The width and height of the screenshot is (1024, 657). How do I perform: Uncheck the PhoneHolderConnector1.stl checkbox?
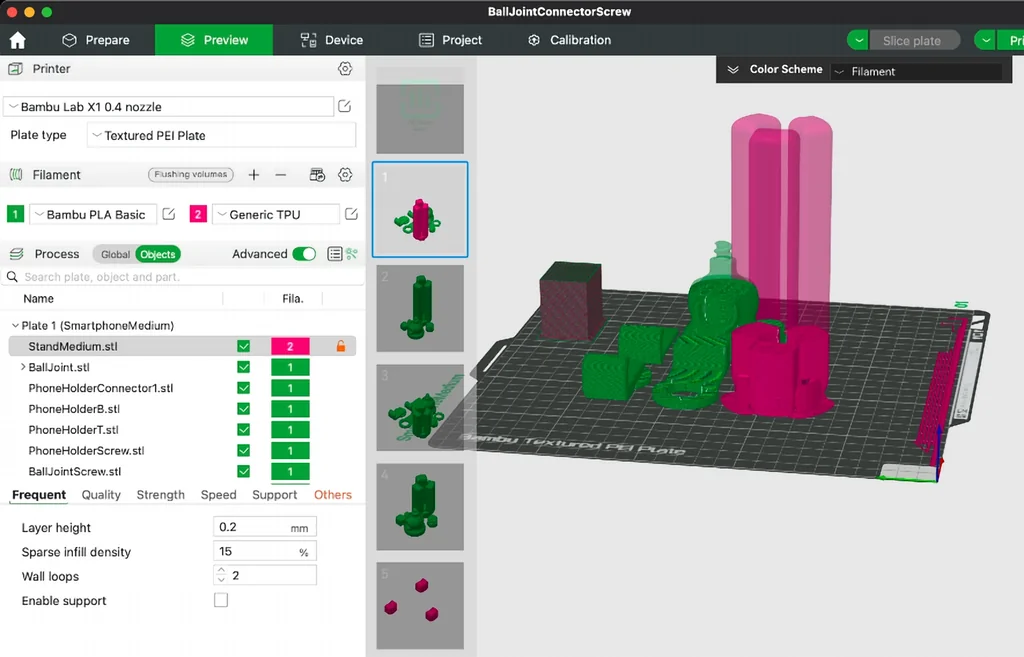tap(244, 388)
